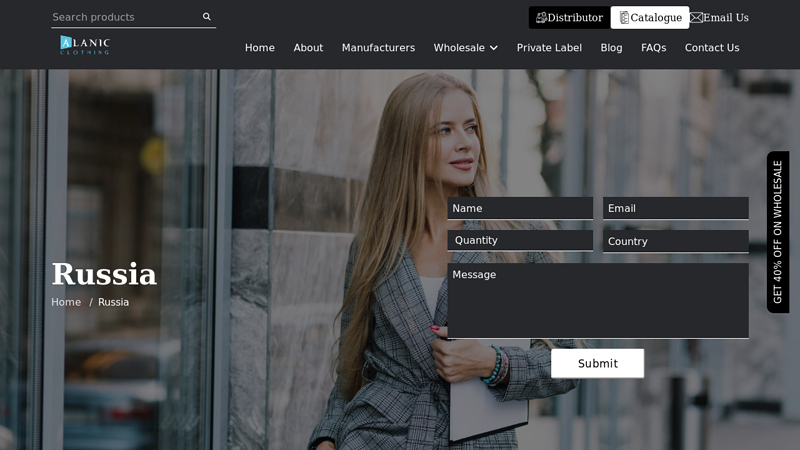The height and width of the screenshot is (450, 800).
Task: Open the Blog page
Action: tap(611, 48)
